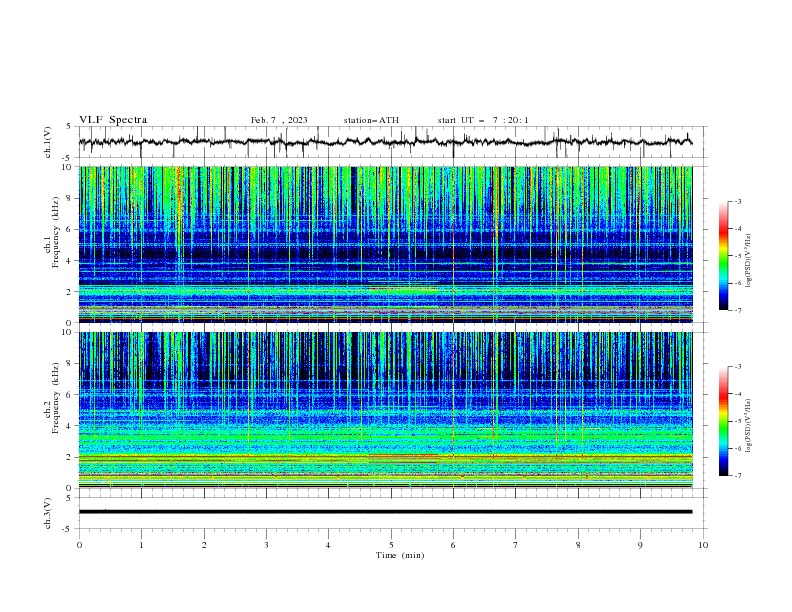
Task: Click the ch.2 spectrogram panel
Action: tap(385, 410)
